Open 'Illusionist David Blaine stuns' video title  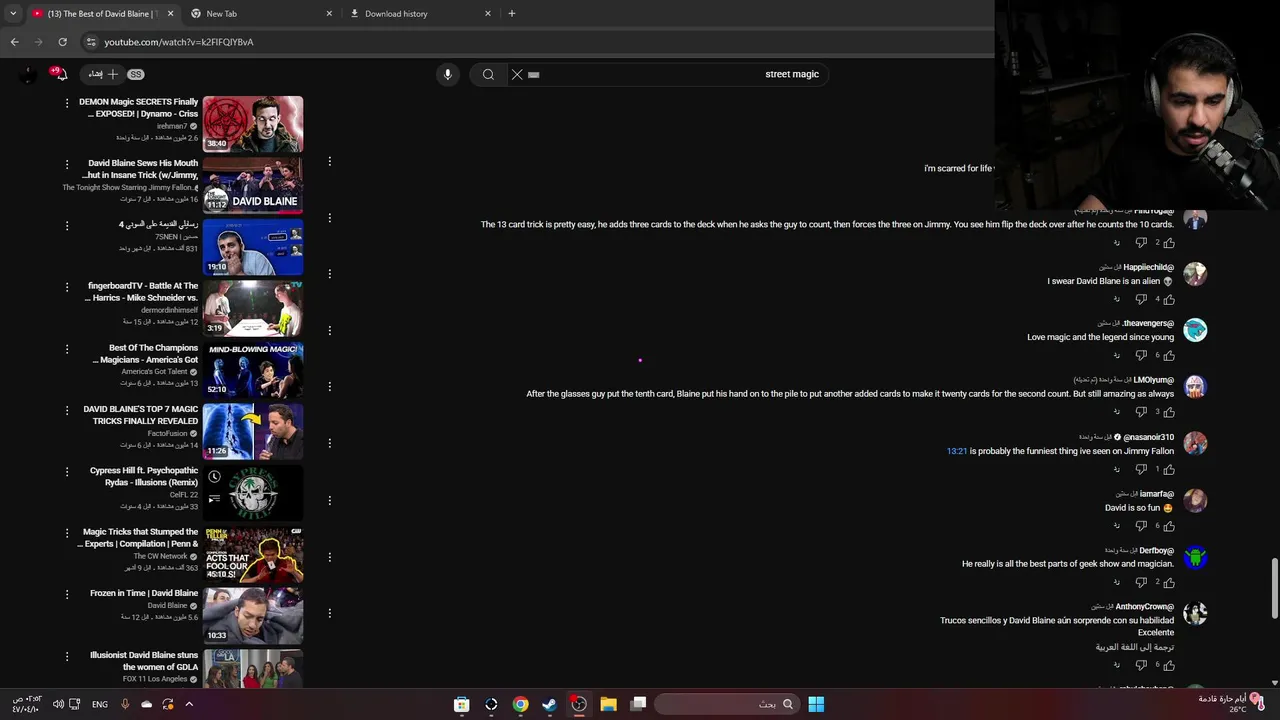(x=144, y=661)
